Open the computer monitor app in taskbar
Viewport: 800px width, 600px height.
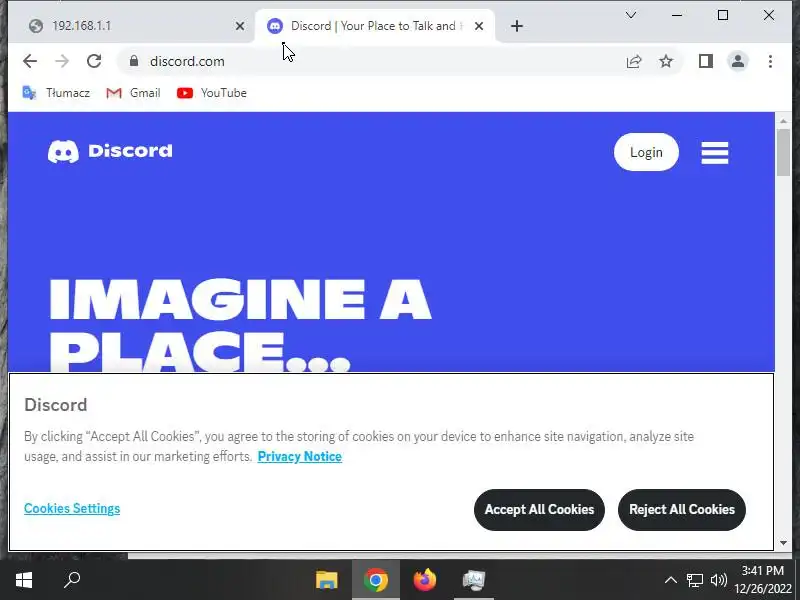coord(474,580)
